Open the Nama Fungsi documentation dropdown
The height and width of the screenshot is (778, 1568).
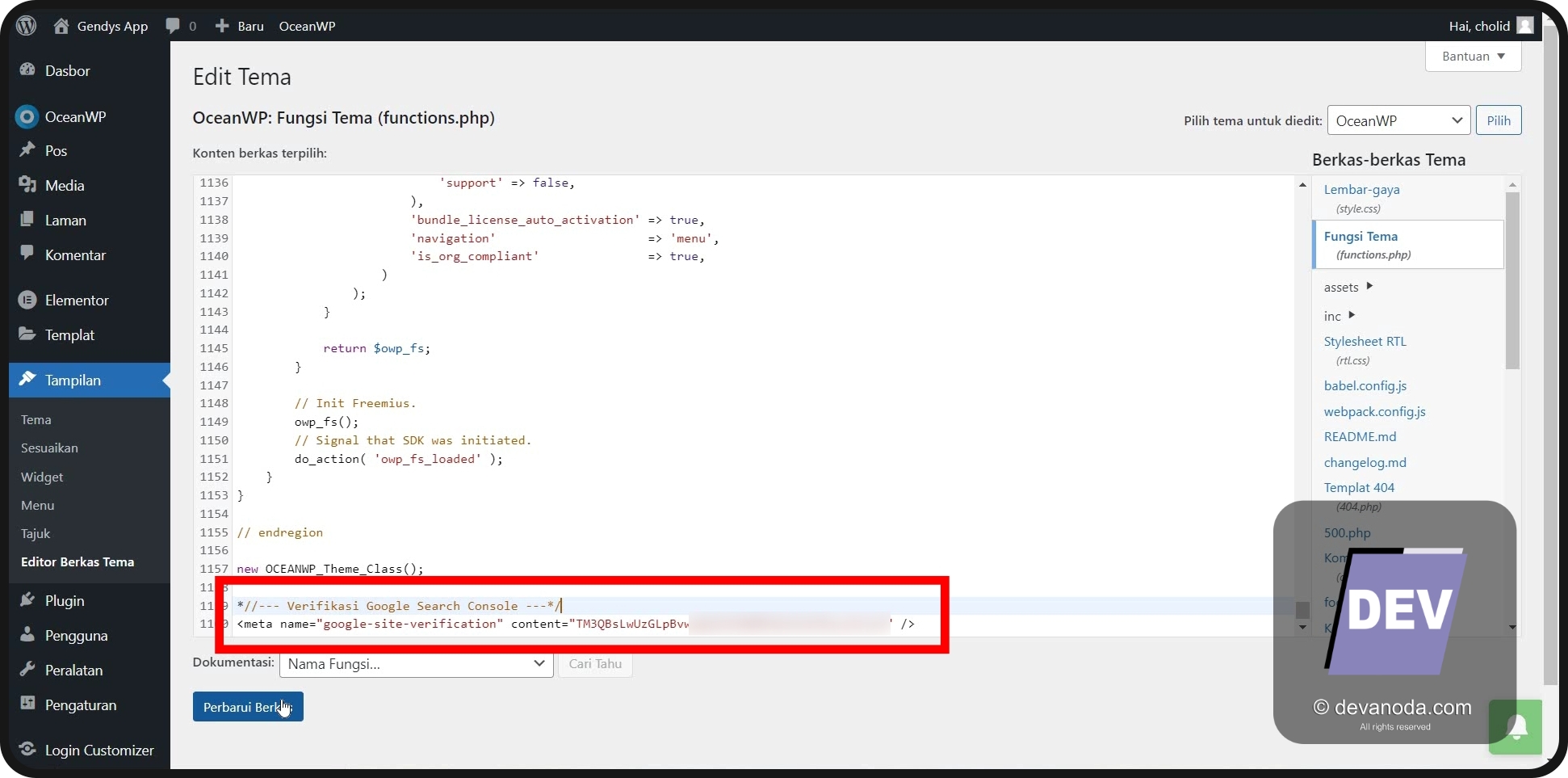(x=416, y=664)
